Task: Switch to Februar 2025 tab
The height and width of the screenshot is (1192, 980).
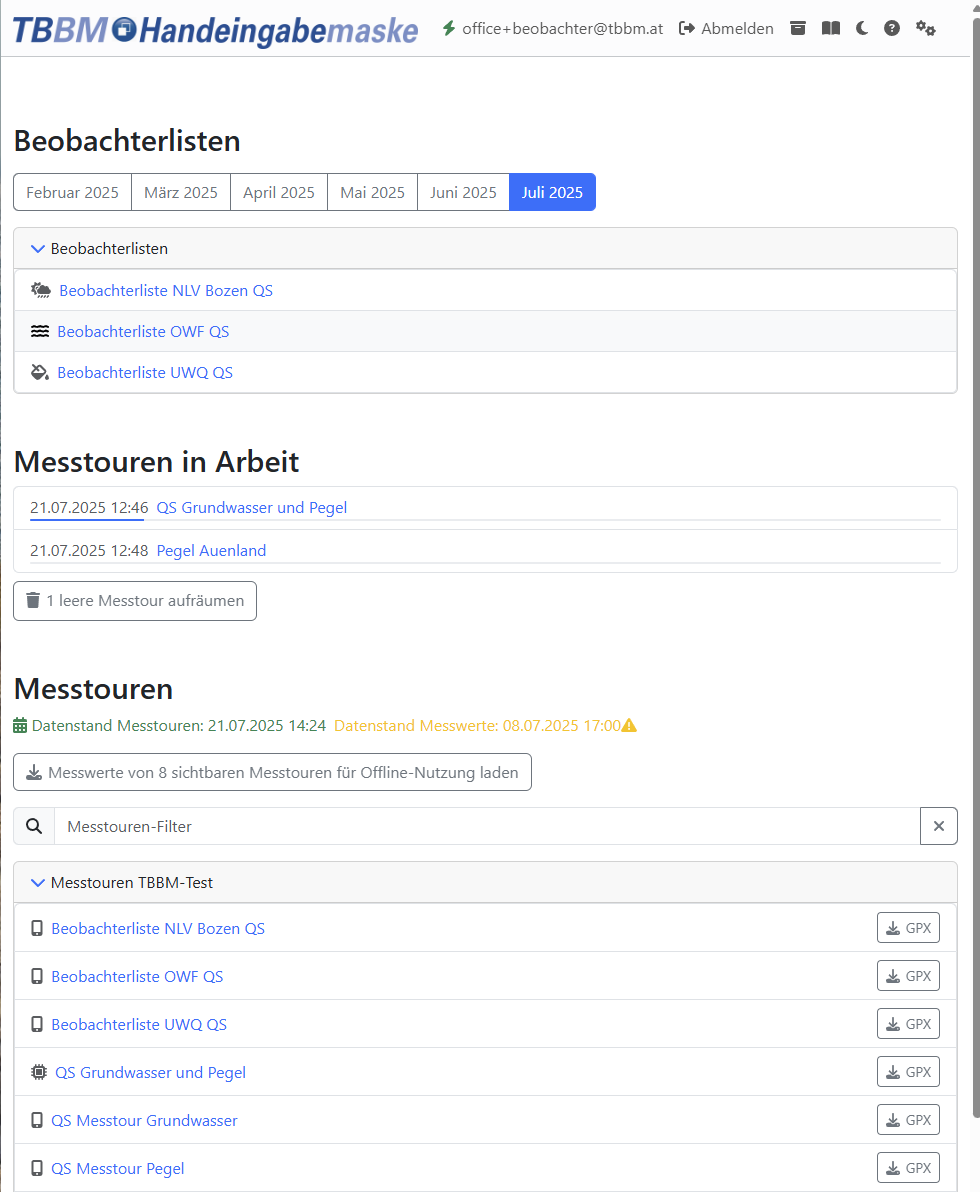Action: (72, 192)
